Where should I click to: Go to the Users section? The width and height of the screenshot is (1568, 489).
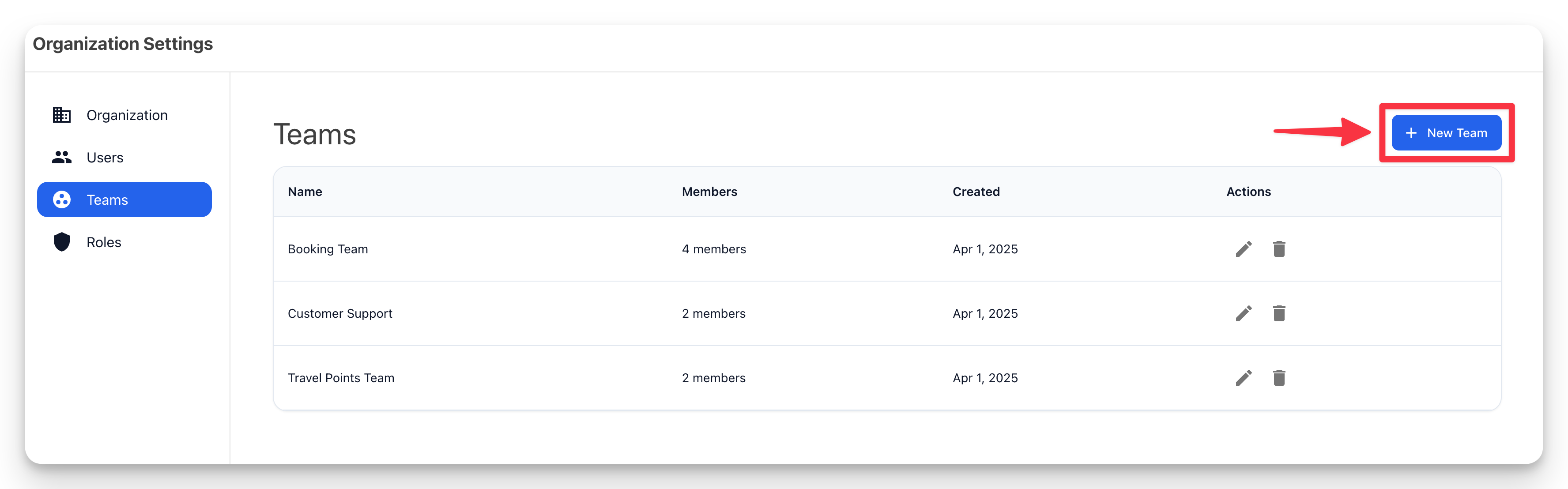(x=105, y=158)
